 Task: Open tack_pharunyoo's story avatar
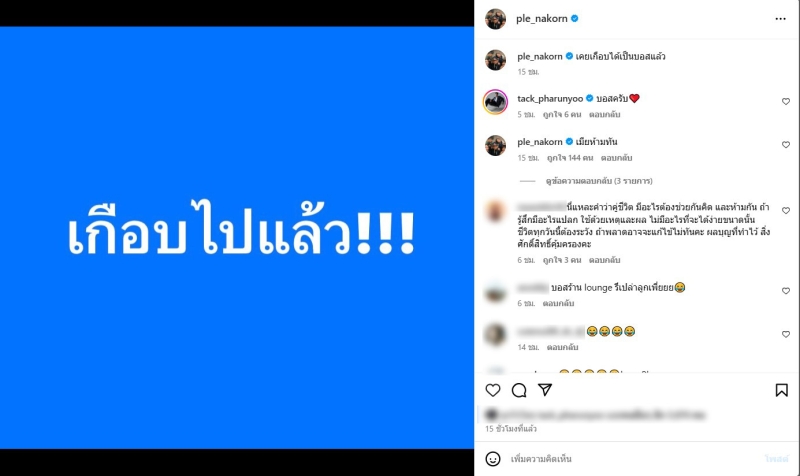495,102
